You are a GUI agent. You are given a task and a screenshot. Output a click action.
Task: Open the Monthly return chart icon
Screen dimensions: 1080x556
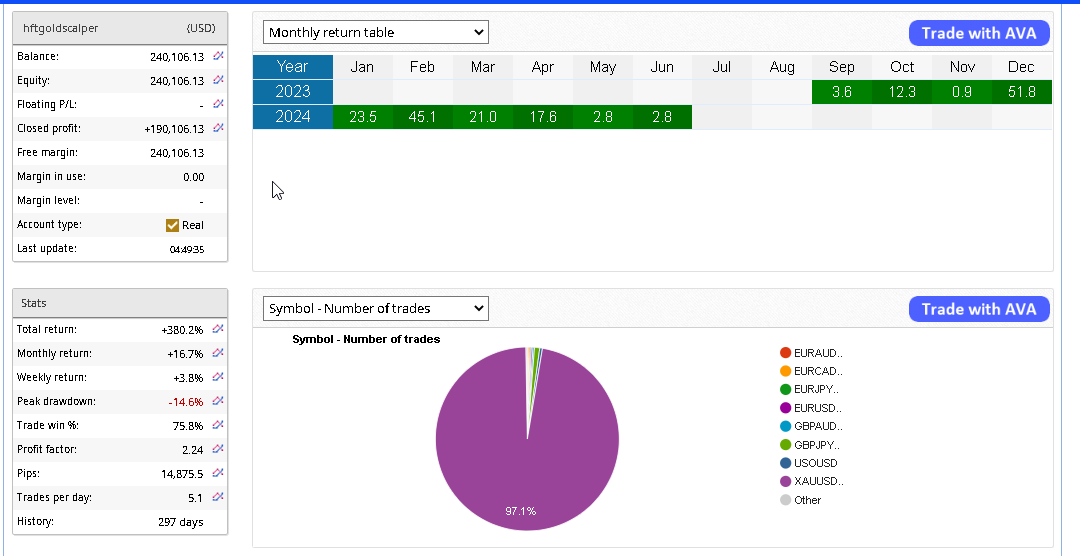(218, 353)
